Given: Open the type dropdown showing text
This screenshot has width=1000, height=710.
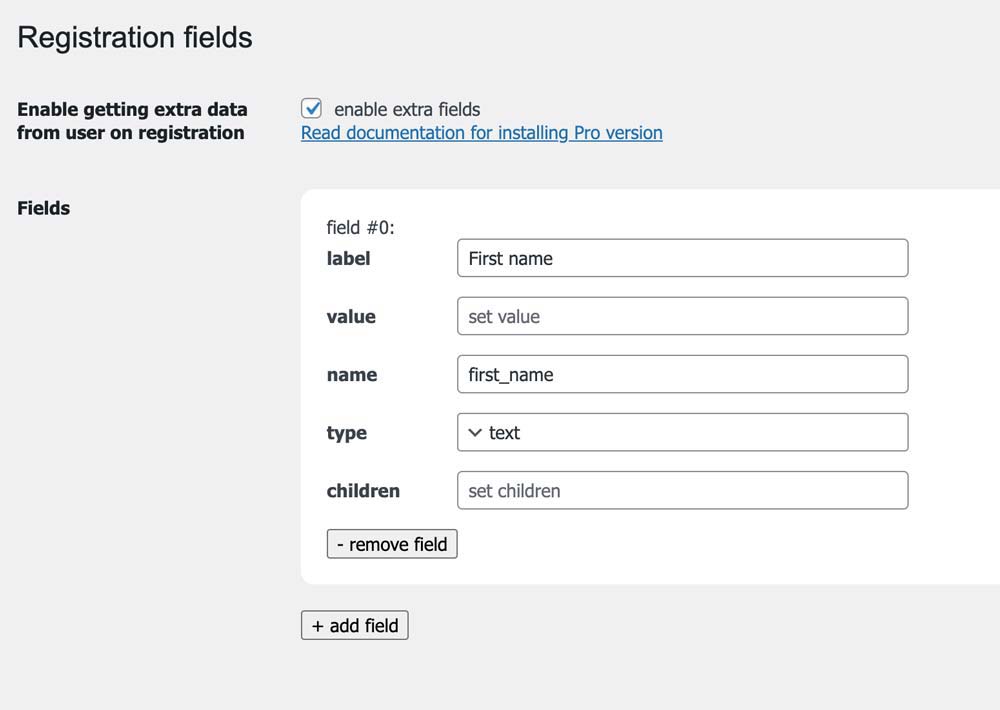Looking at the screenshot, I should 682,433.
